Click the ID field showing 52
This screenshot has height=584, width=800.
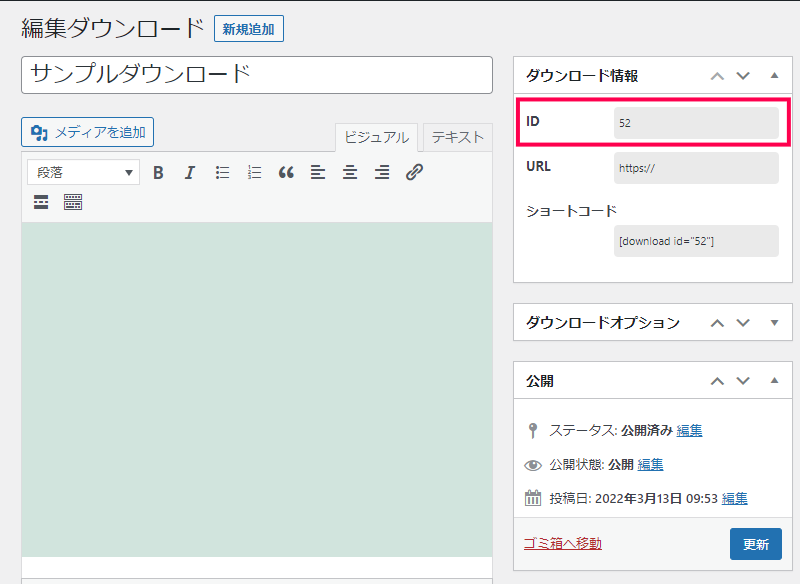[x=696, y=123]
